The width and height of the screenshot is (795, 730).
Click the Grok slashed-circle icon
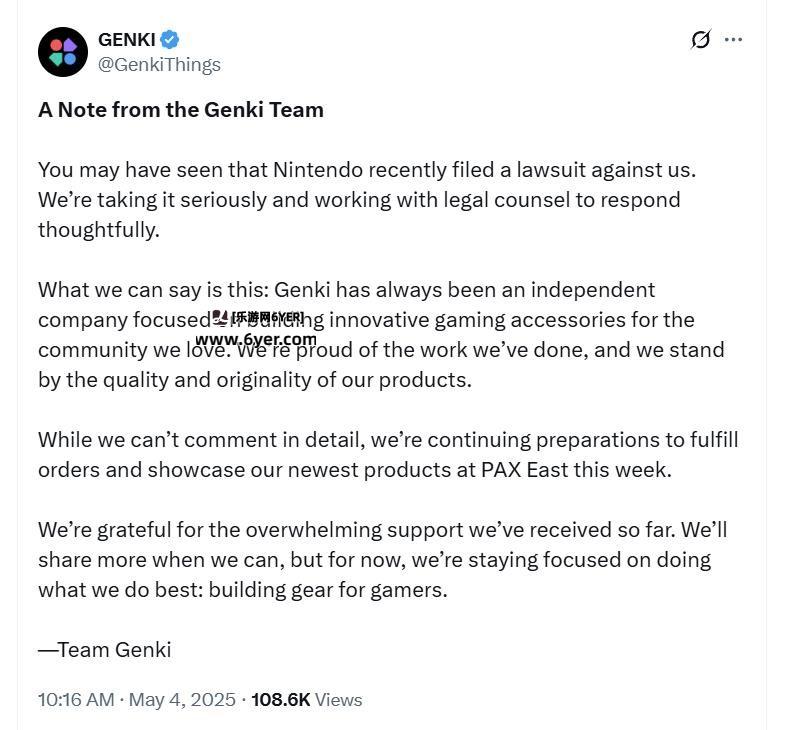coord(700,40)
